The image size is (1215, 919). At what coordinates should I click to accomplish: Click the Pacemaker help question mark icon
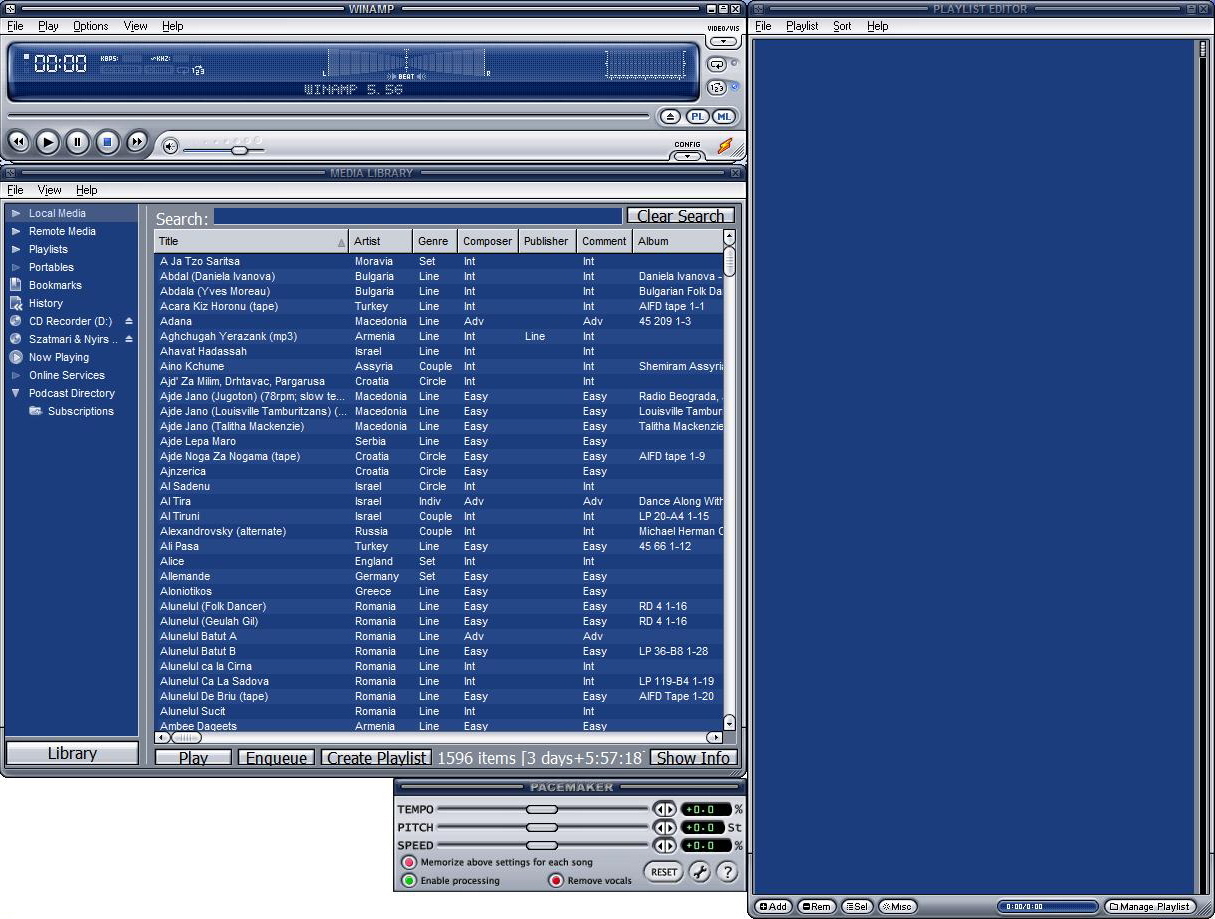pos(726,872)
